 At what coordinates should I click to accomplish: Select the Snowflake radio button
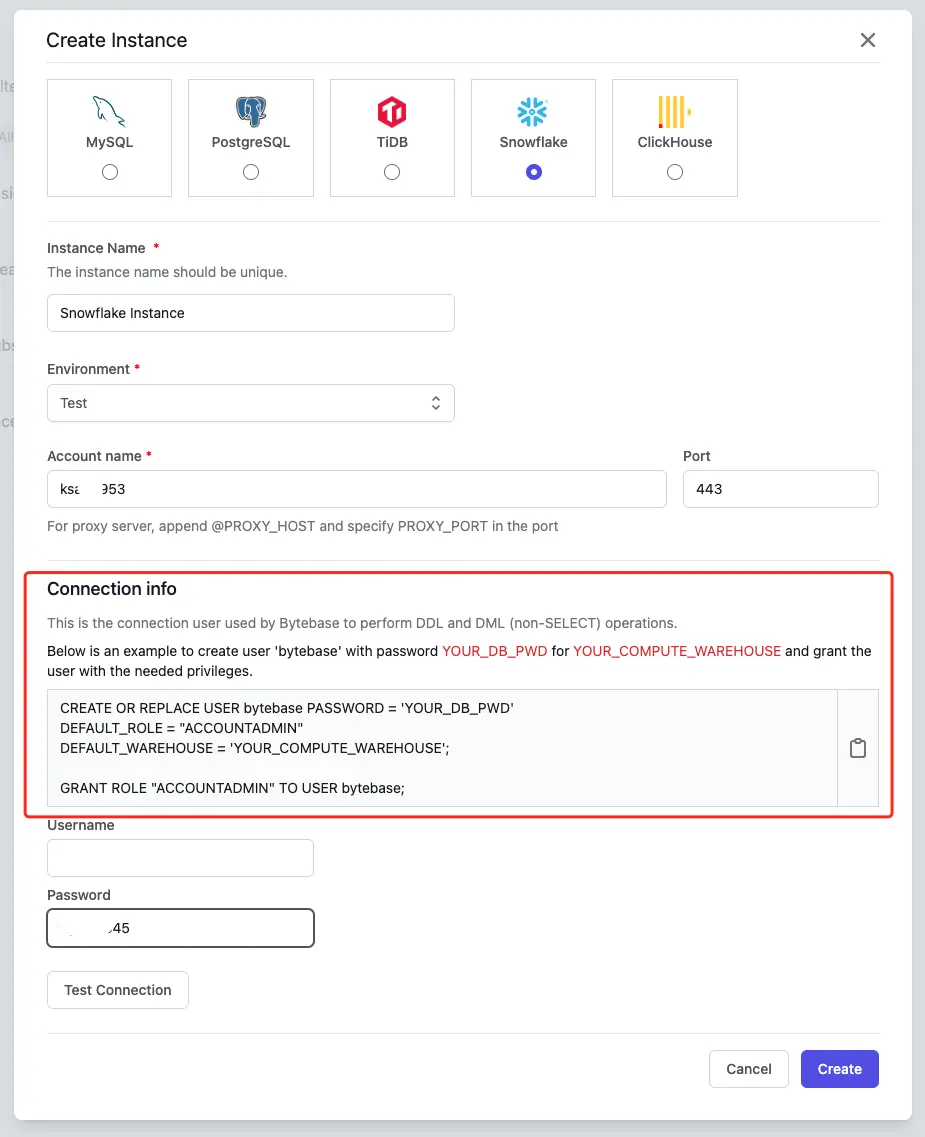534,172
